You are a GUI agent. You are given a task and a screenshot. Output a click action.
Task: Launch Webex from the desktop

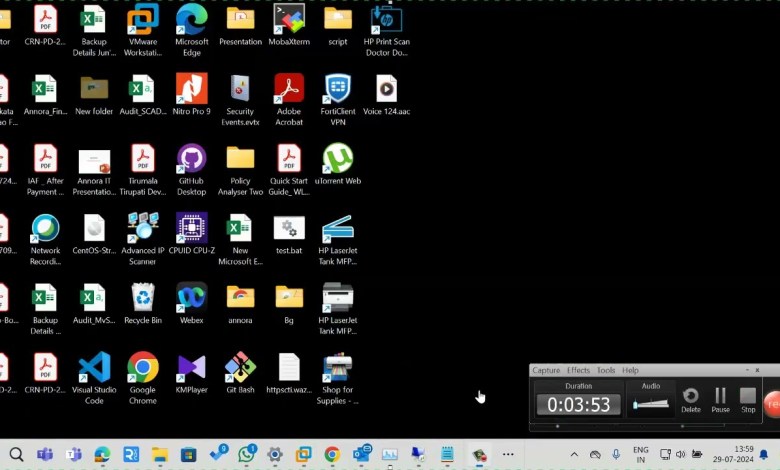tap(192, 303)
